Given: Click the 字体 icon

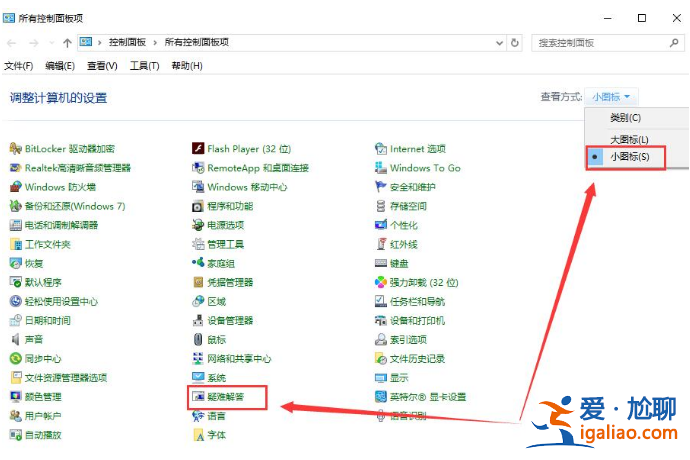Looking at the screenshot, I should coord(198,435).
